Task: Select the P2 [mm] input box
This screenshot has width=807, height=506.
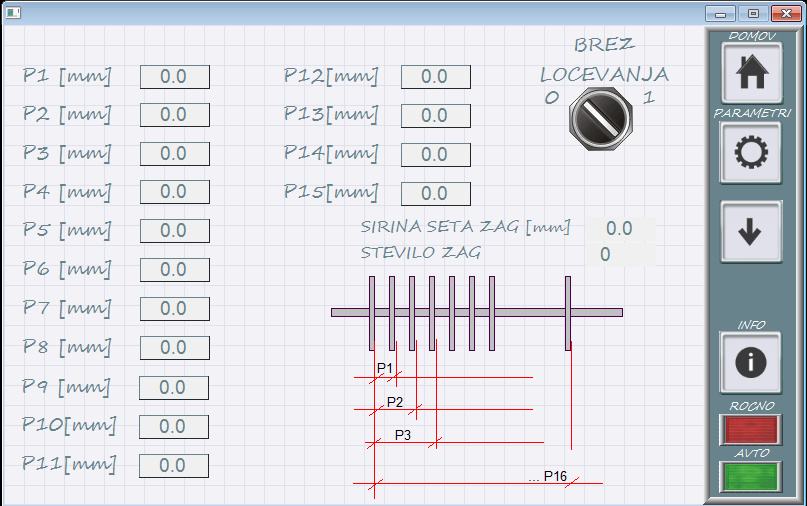Action: point(174,115)
